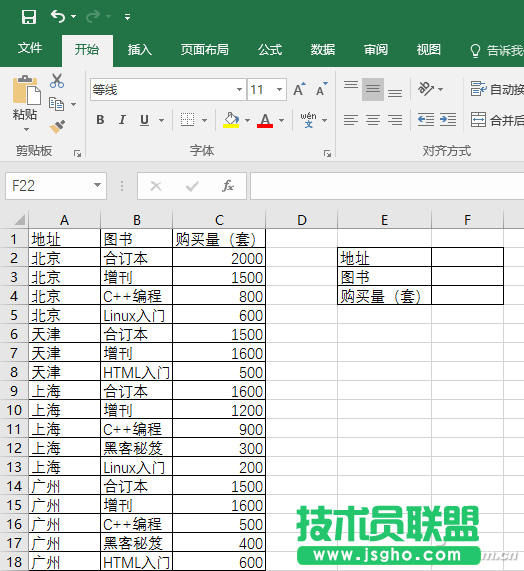Click the Select All corner triangle
The height and width of the screenshot is (571, 524).
point(20,220)
